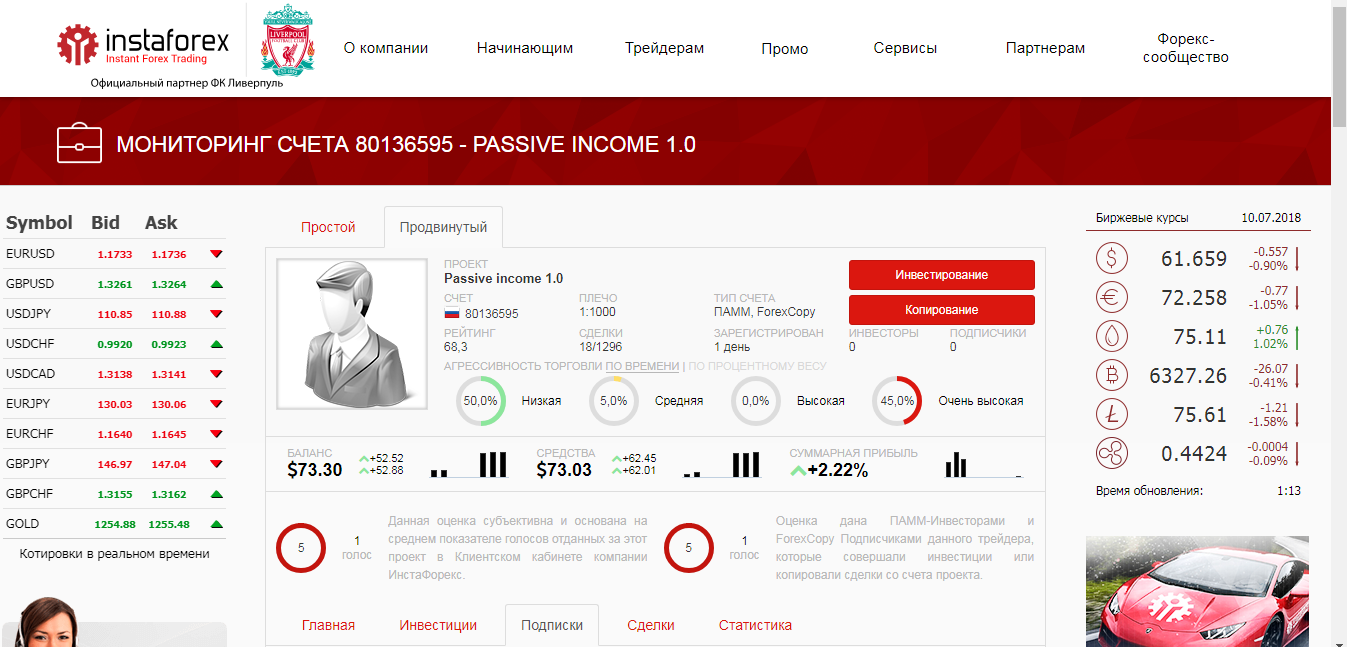1347x647 pixels.
Task: Click the GBPCHF green up arrow
Action: [216, 494]
